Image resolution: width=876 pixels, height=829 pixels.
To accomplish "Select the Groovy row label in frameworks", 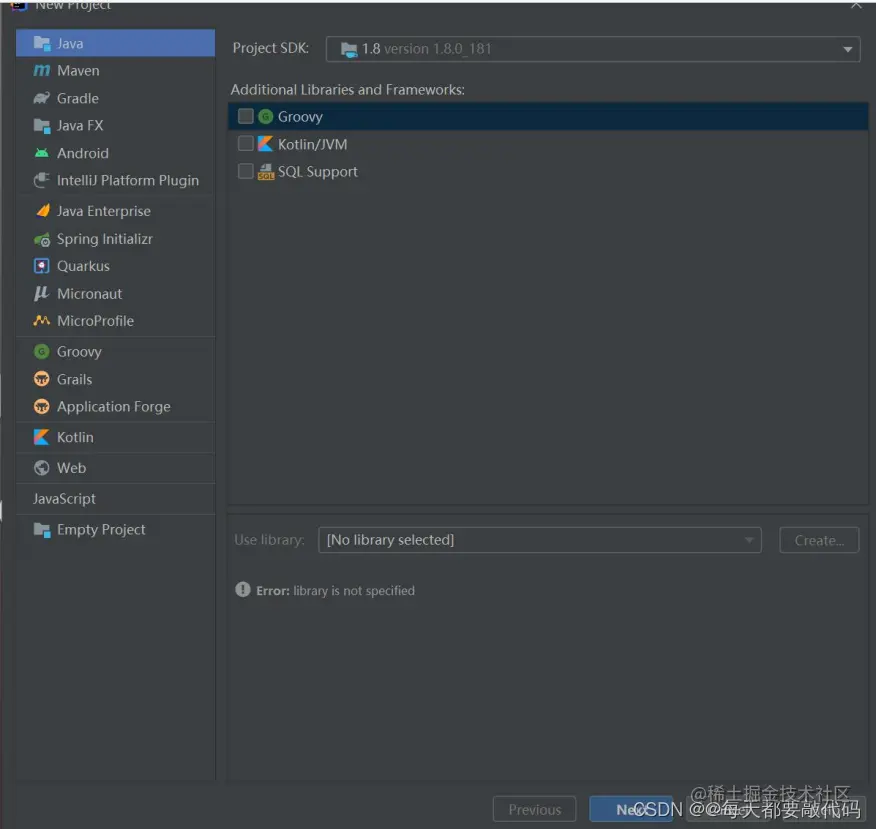I will (x=300, y=117).
